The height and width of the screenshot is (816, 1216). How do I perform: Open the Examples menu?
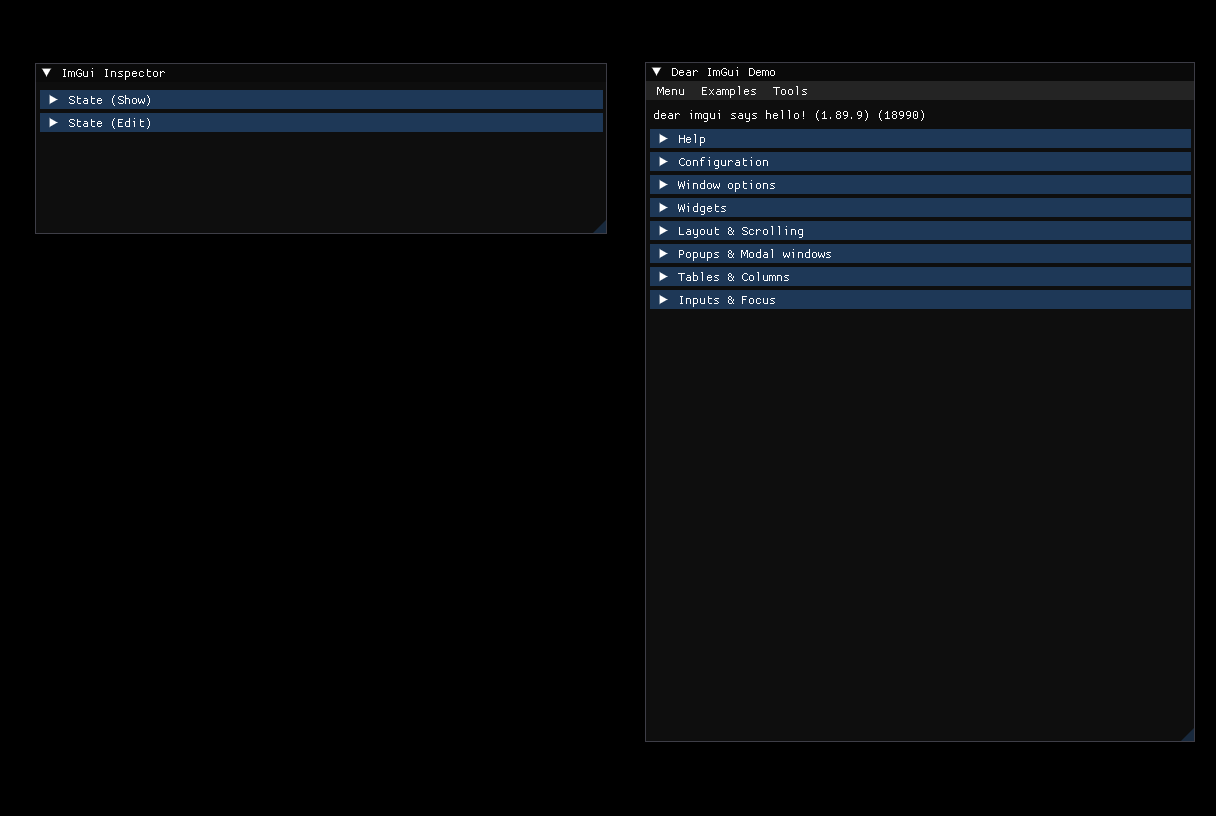coord(728,91)
